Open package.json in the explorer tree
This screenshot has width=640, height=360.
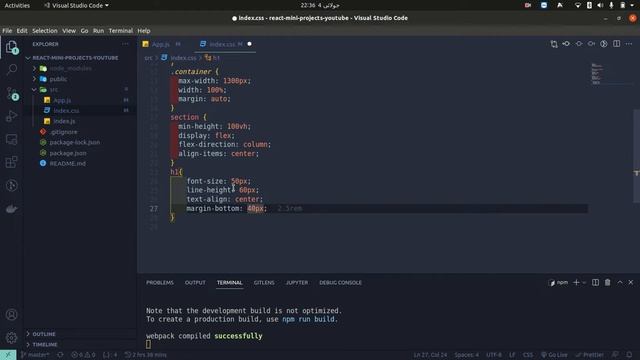pyautogui.click(x=68, y=153)
